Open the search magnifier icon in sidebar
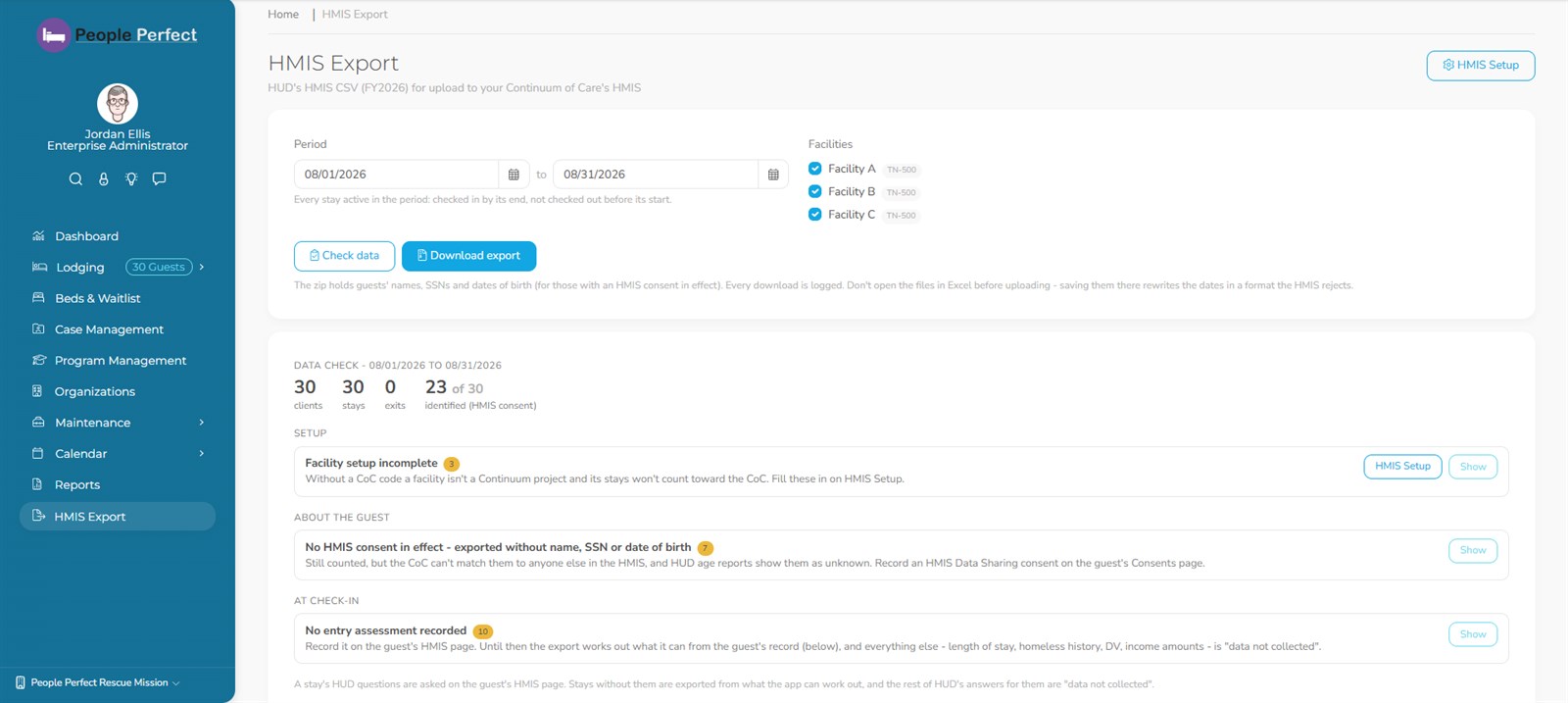Viewport: 1568px width, 703px height. click(75, 178)
